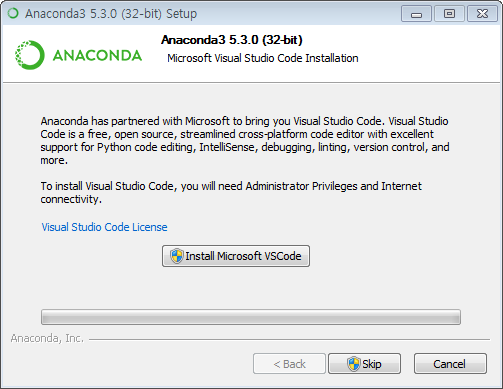
Task: Click shield icon on Install Microsoft VSCode button
Action: tap(177, 256)
